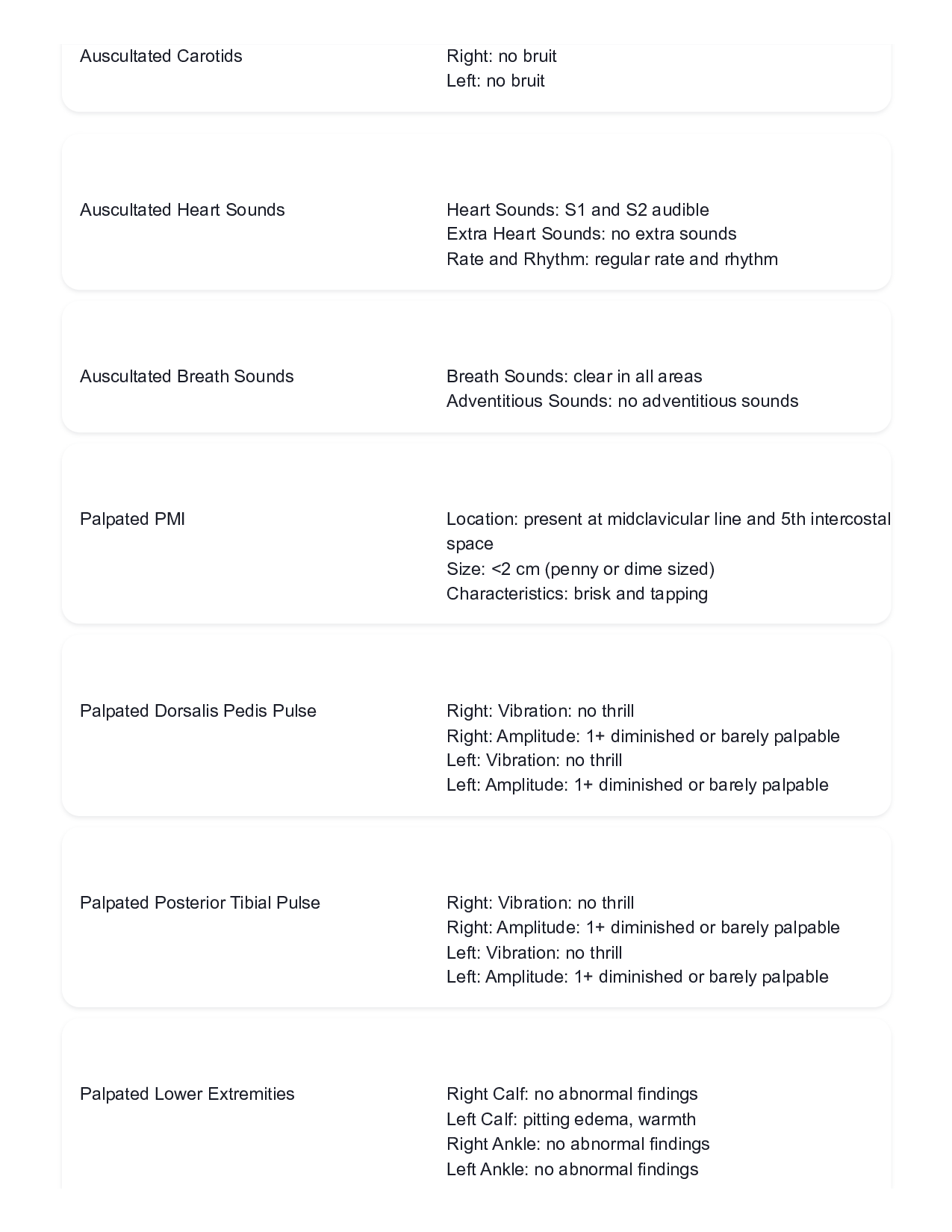Image resolution: width=952 pixels, height=1232 pixels.
Task: Click the PMI Location midclavicular line text
Action: click(668, 531)
